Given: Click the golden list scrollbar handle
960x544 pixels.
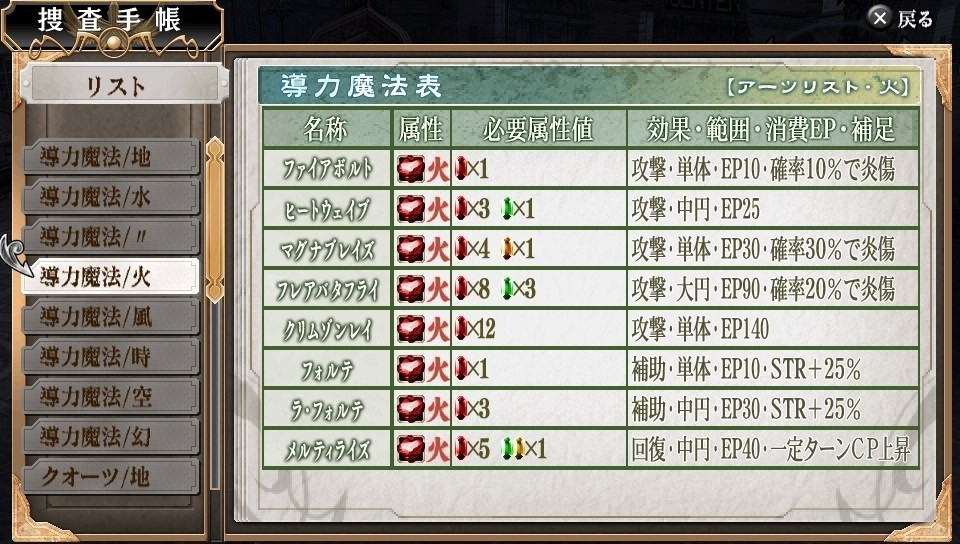Looking at the screenshot, I should tap(214, 220).
